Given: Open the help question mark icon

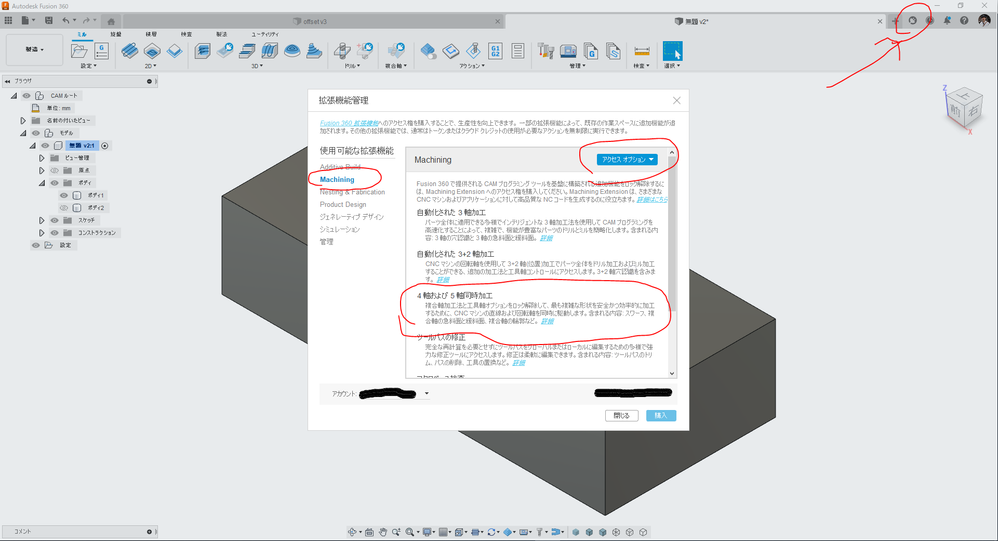Looking at the screenshot, I should point(964,20).
